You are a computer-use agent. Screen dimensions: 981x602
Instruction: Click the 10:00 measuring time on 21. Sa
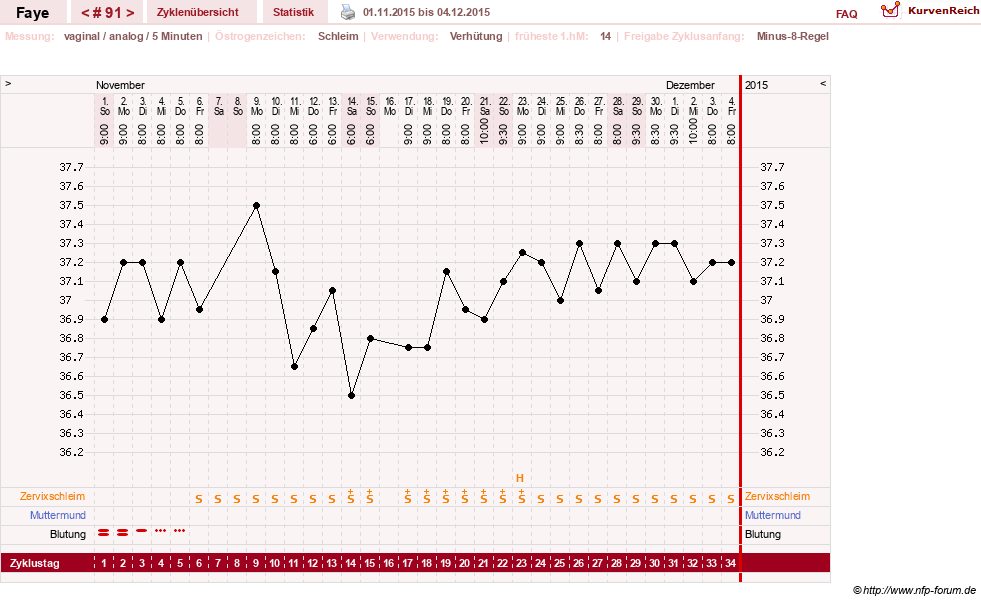pyautogui.click(x=484, y=131)
